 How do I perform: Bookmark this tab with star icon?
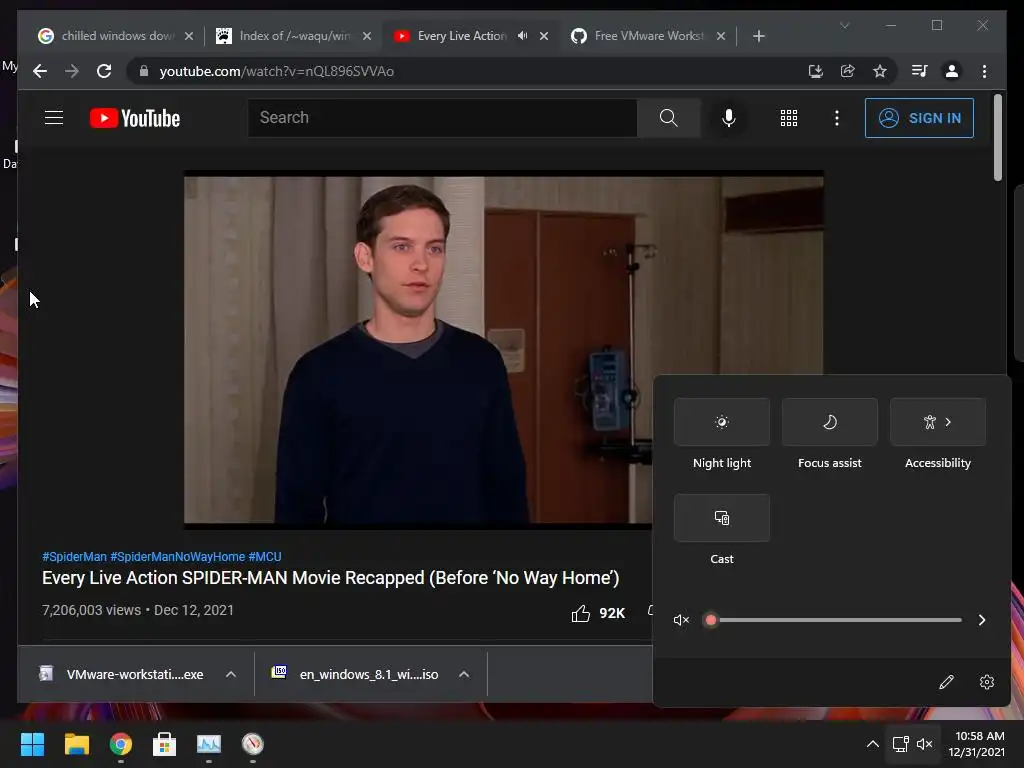[880, 71]
